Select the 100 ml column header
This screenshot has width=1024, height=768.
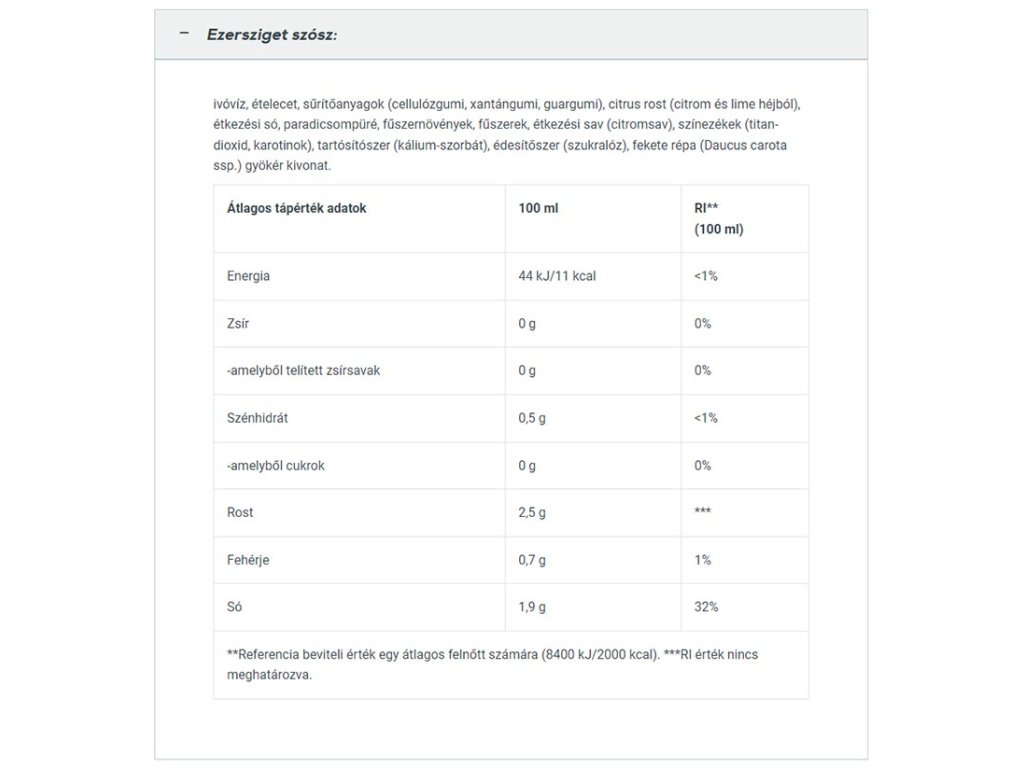[538, 209]
